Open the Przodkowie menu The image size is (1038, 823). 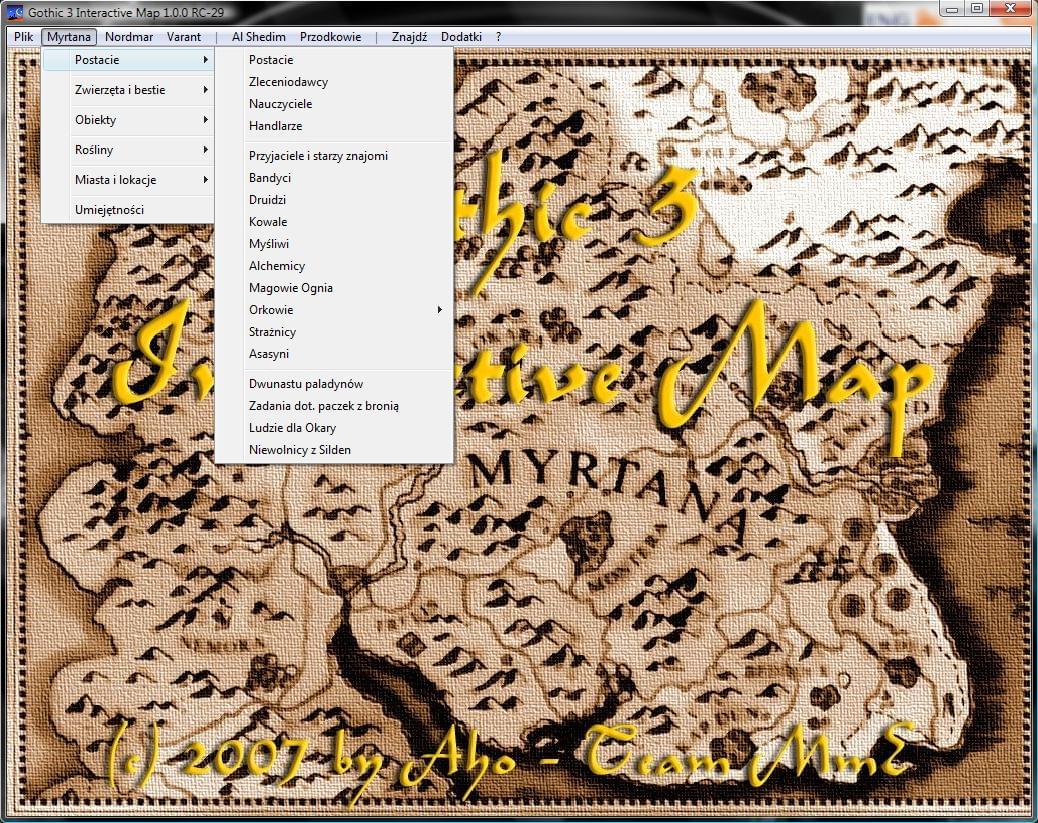coord(330,37)
